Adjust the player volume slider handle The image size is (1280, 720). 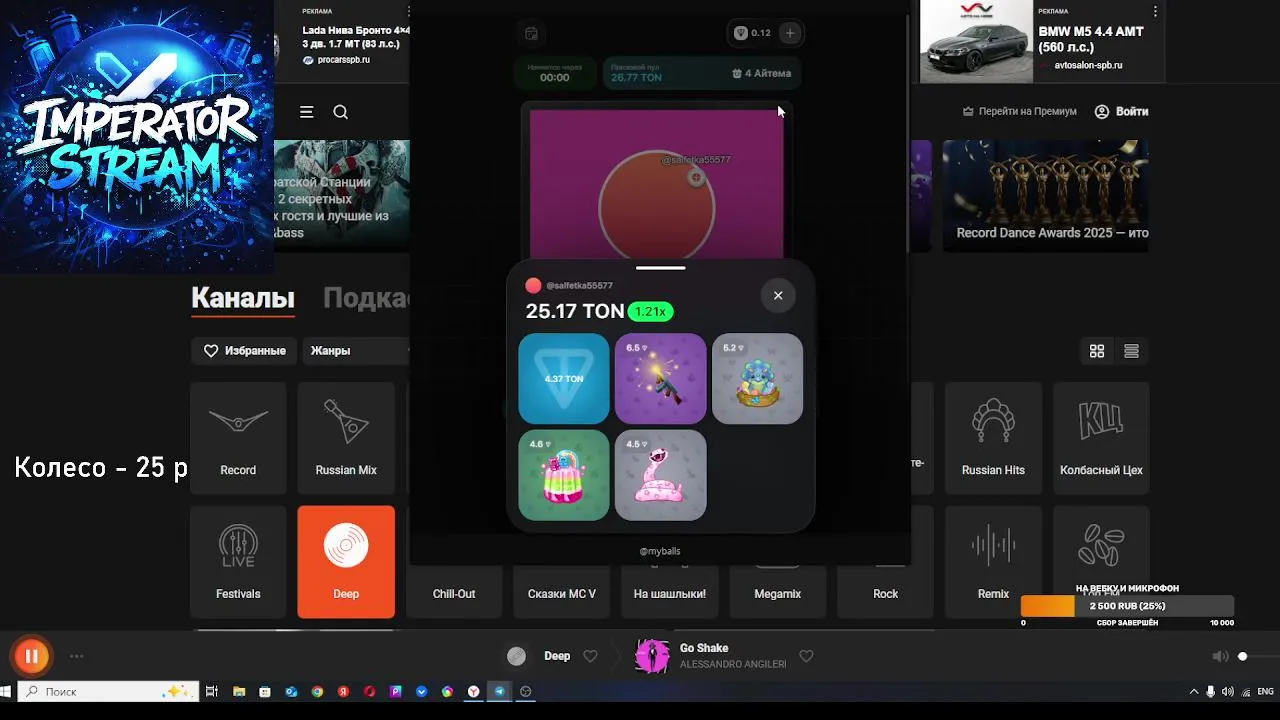(1243, 656)
